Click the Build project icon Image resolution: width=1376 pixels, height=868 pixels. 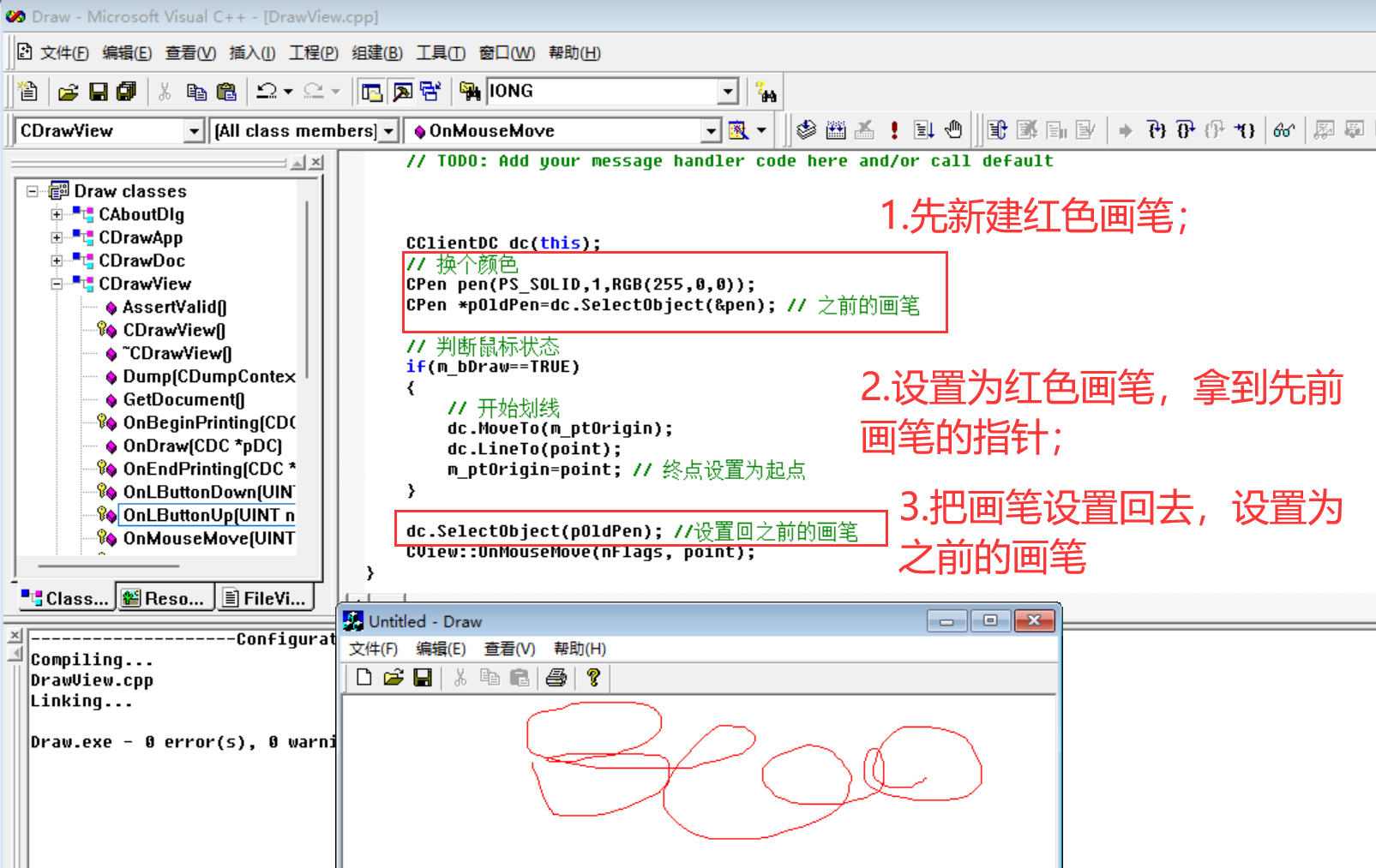(x=835, y=130)
